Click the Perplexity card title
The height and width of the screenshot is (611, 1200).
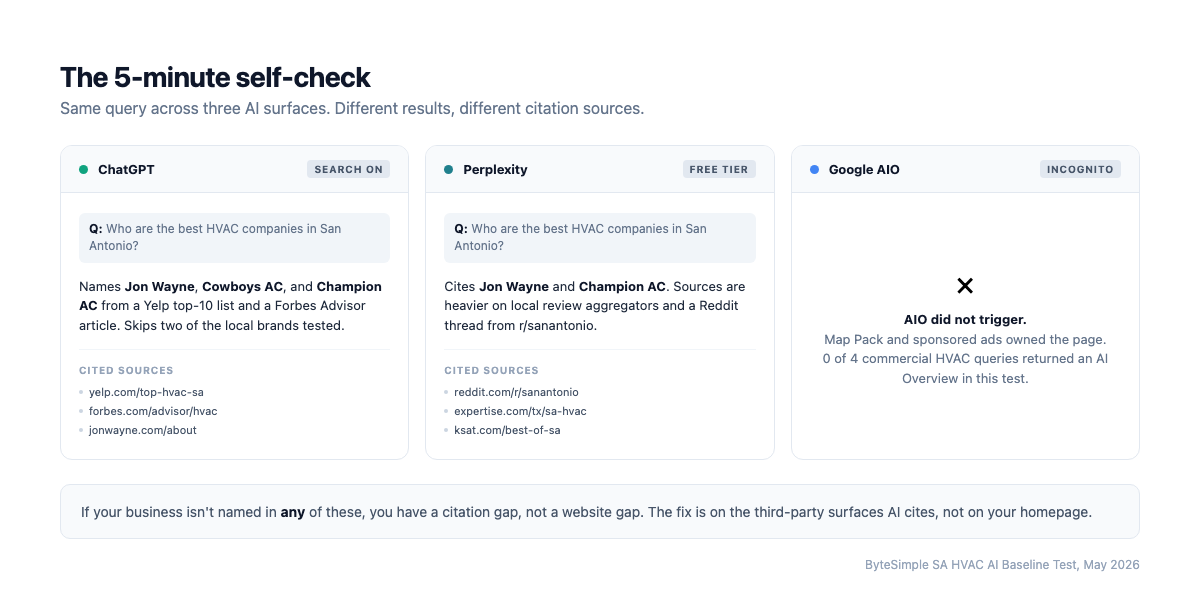click(x=495, y=170)
